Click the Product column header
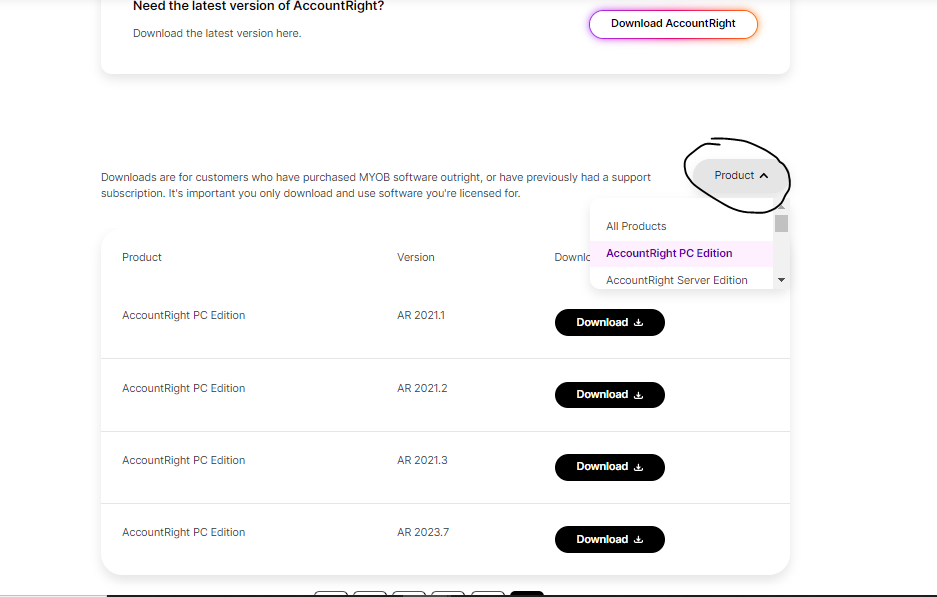Image resolution: width=937 pixels, height=597 pixels. 142,258
